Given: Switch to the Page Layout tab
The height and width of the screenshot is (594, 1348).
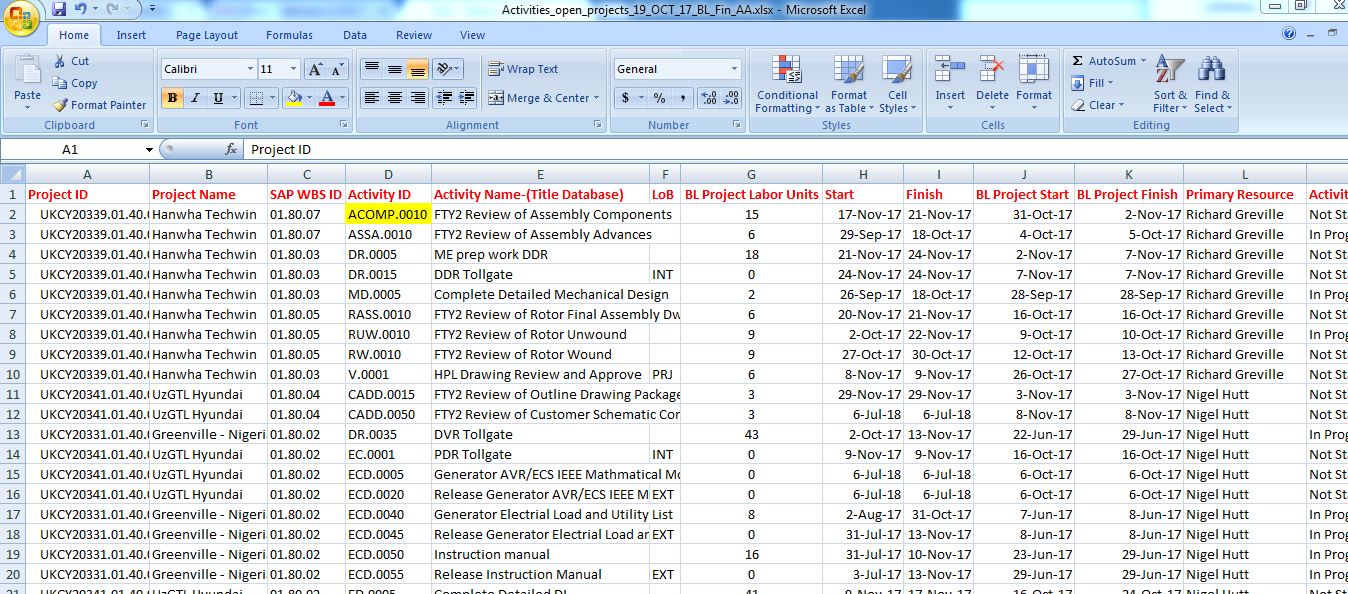Looking at the screenshot, I should [x=207, y=35].
